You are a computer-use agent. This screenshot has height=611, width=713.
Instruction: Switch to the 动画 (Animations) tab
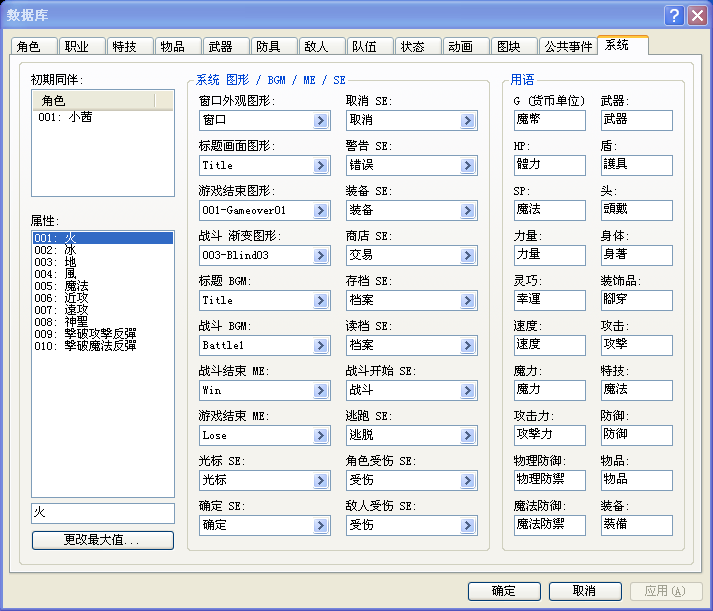click(x=466, y=46)
